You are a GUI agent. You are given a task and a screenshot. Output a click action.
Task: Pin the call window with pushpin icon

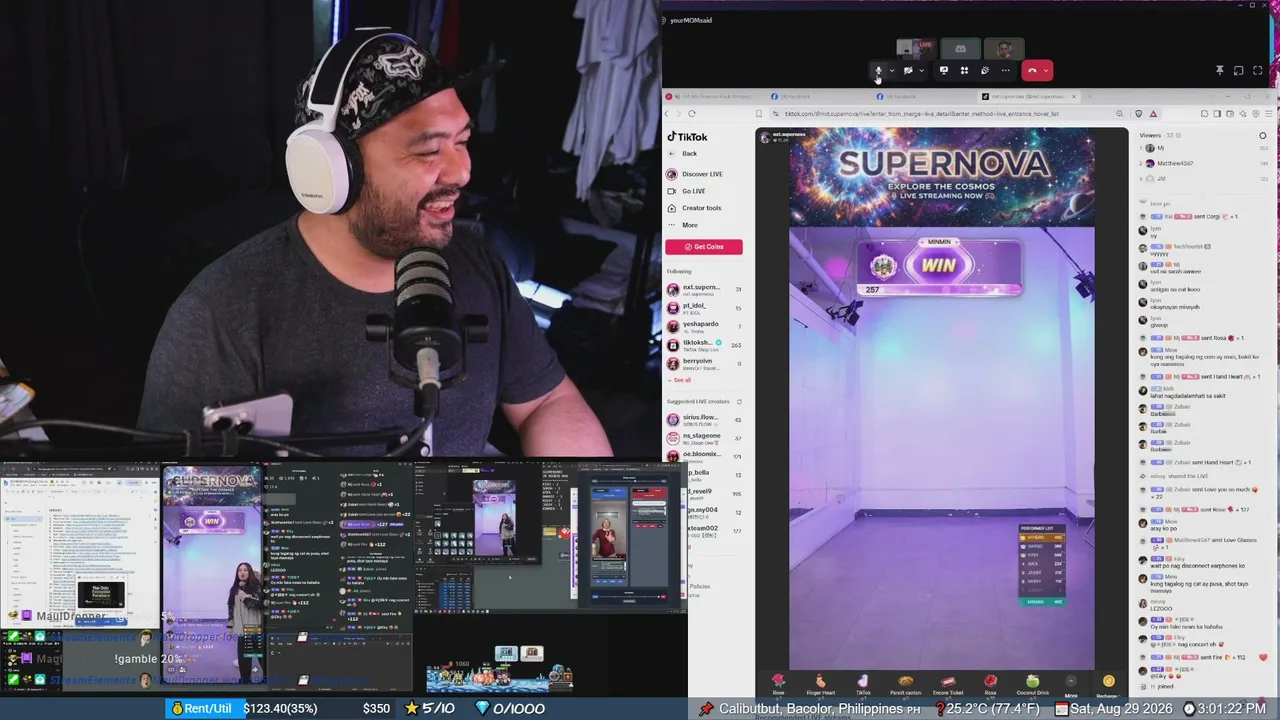click(x=1219, y=71)
